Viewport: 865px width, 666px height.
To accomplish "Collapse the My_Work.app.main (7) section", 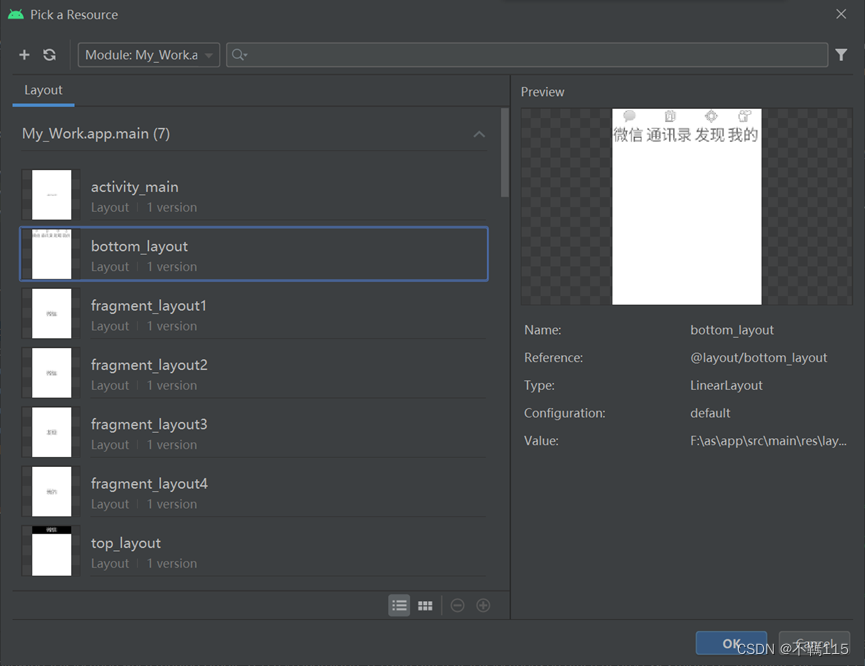I will pyautogui.click(x=479, y=134).
